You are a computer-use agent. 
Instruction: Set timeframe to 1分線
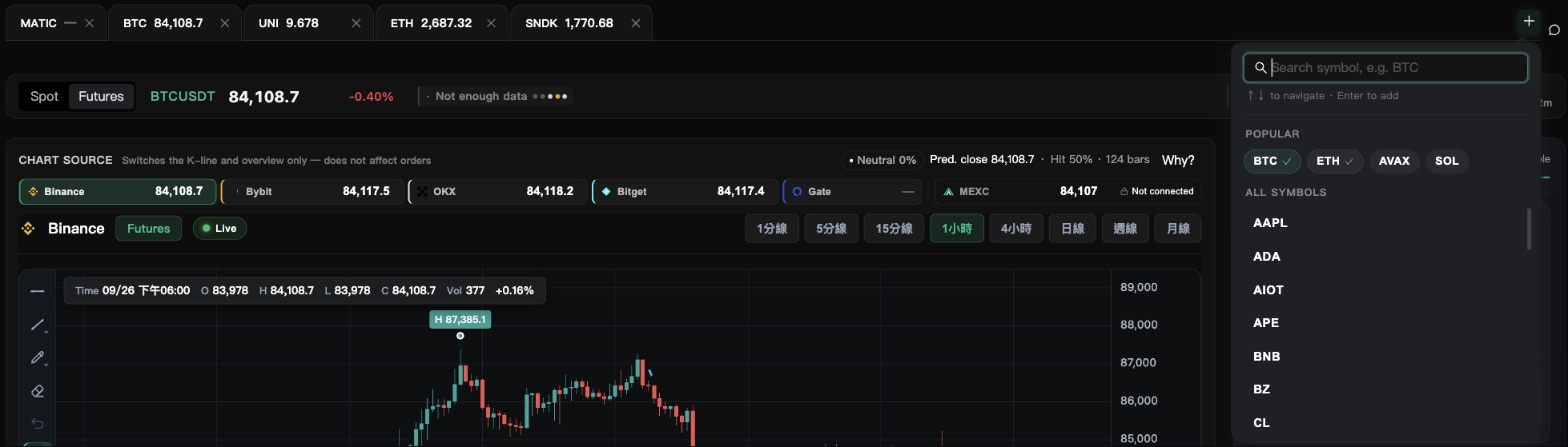pos(771,229)
